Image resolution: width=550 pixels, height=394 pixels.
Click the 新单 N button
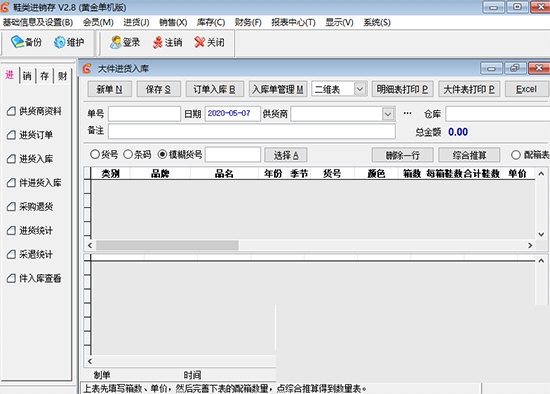pos(109,89)
